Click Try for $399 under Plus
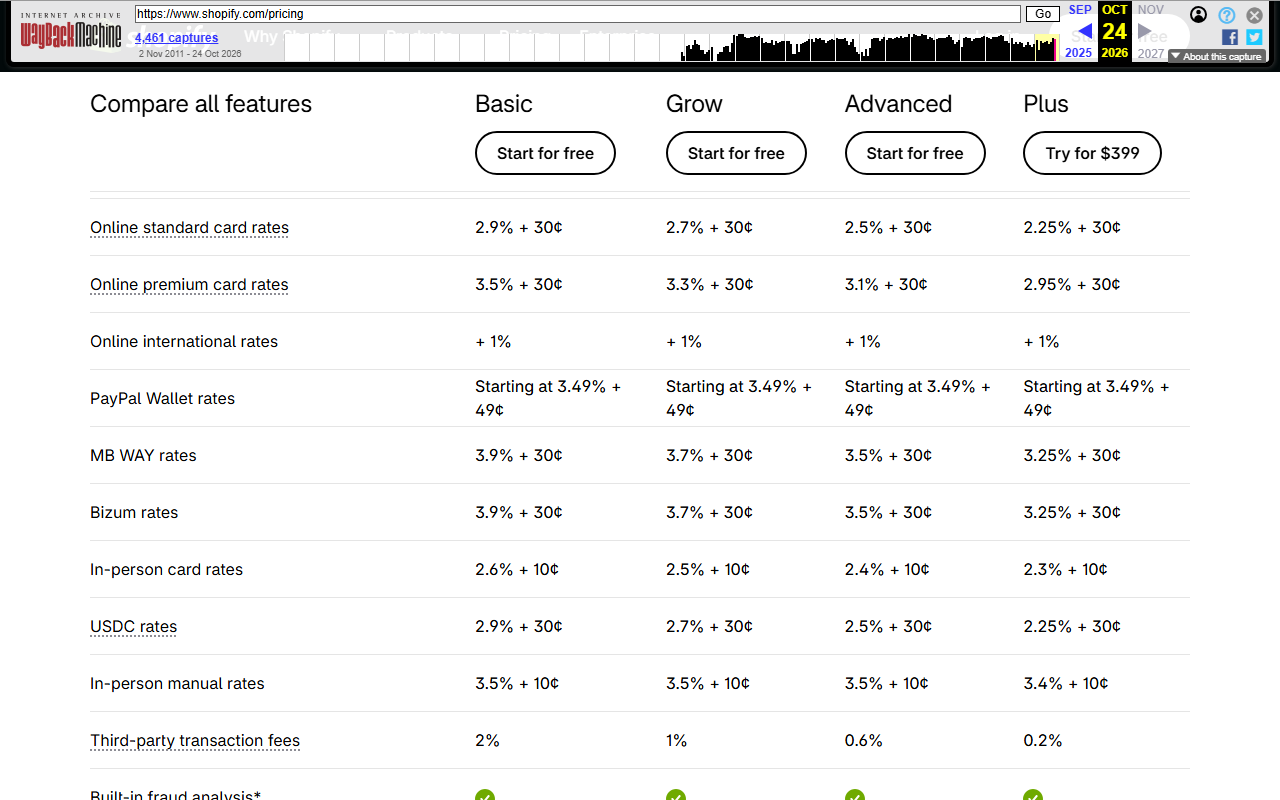Viewport: 1280px width, 800px height. (x=1092, y=153)
